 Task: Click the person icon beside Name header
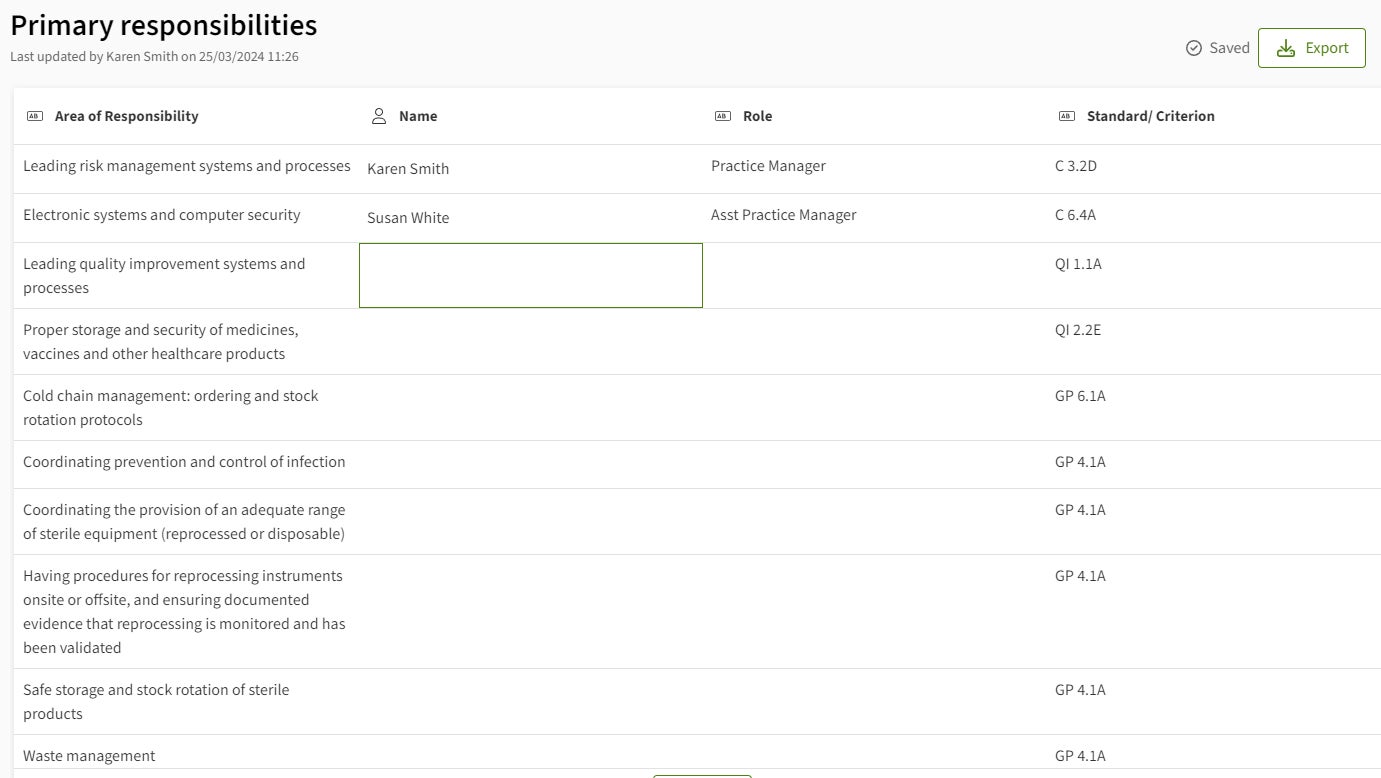pyautogui.click(x=378, y=116)
